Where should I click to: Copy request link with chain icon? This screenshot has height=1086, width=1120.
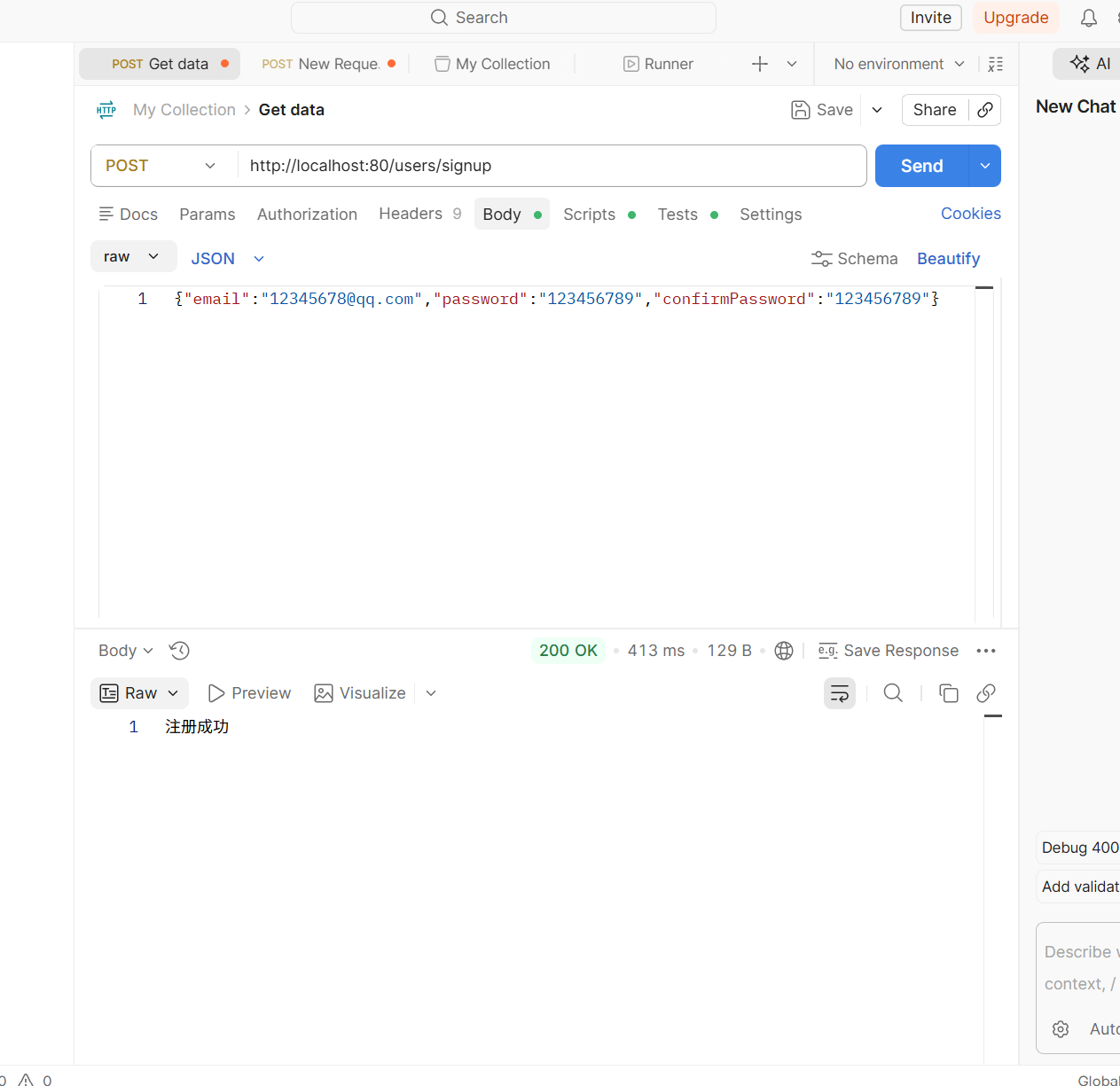click(985, 110)
